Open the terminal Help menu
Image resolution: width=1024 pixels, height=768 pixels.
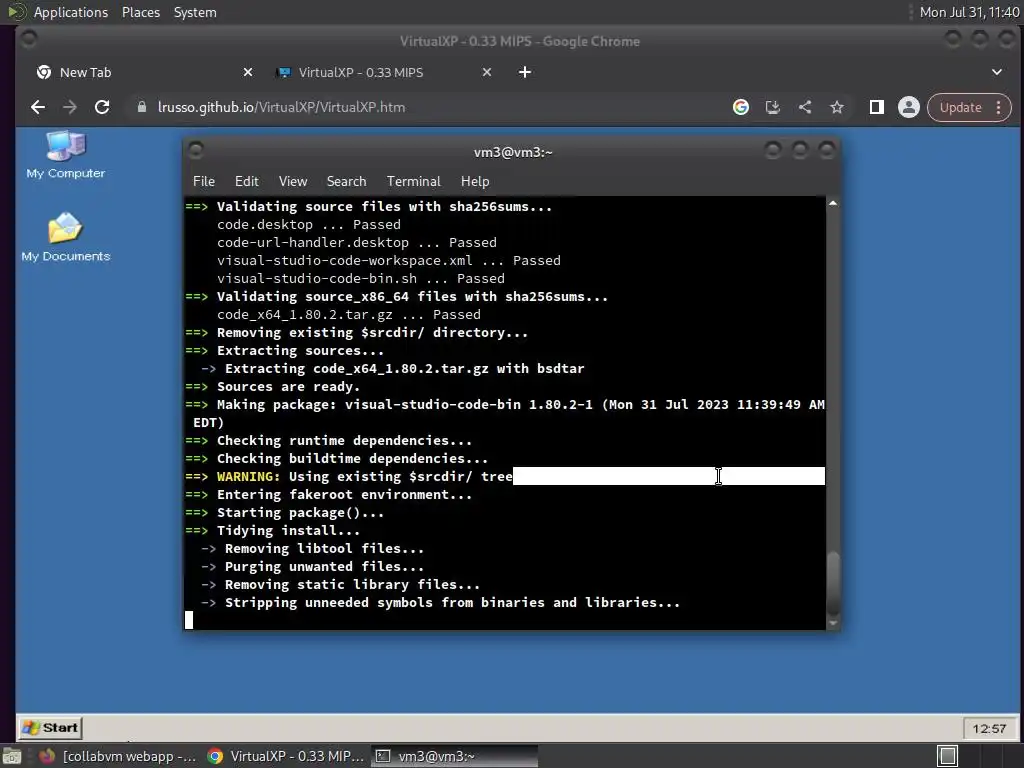pos(475,182)
